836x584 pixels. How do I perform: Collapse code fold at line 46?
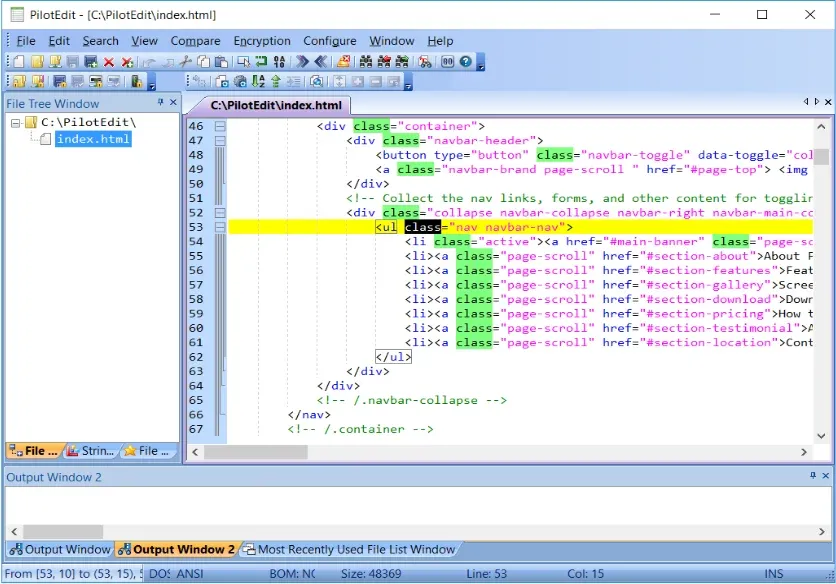[x=220, y=126]
